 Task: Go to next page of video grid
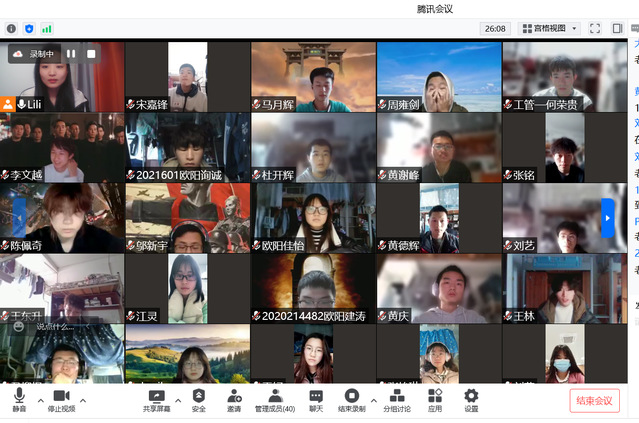point(607,217)
